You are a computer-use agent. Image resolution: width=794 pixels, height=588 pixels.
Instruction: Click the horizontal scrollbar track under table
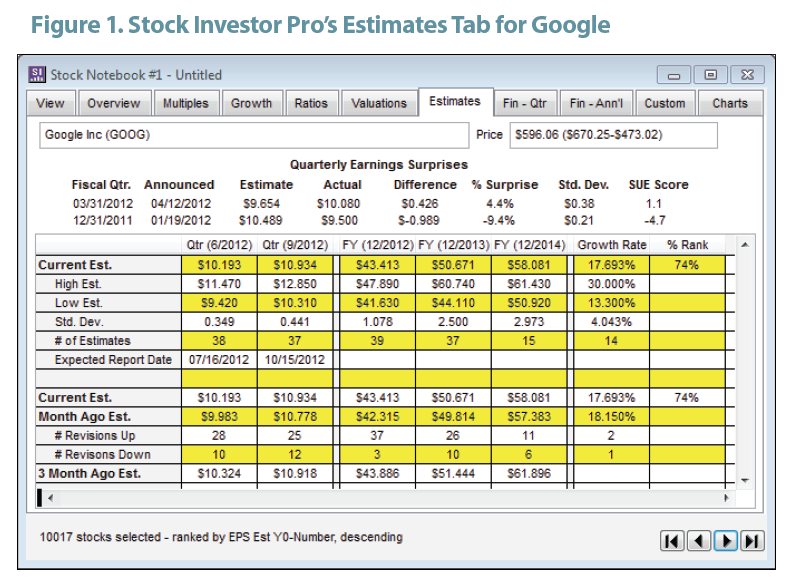[x=388, y=498]
